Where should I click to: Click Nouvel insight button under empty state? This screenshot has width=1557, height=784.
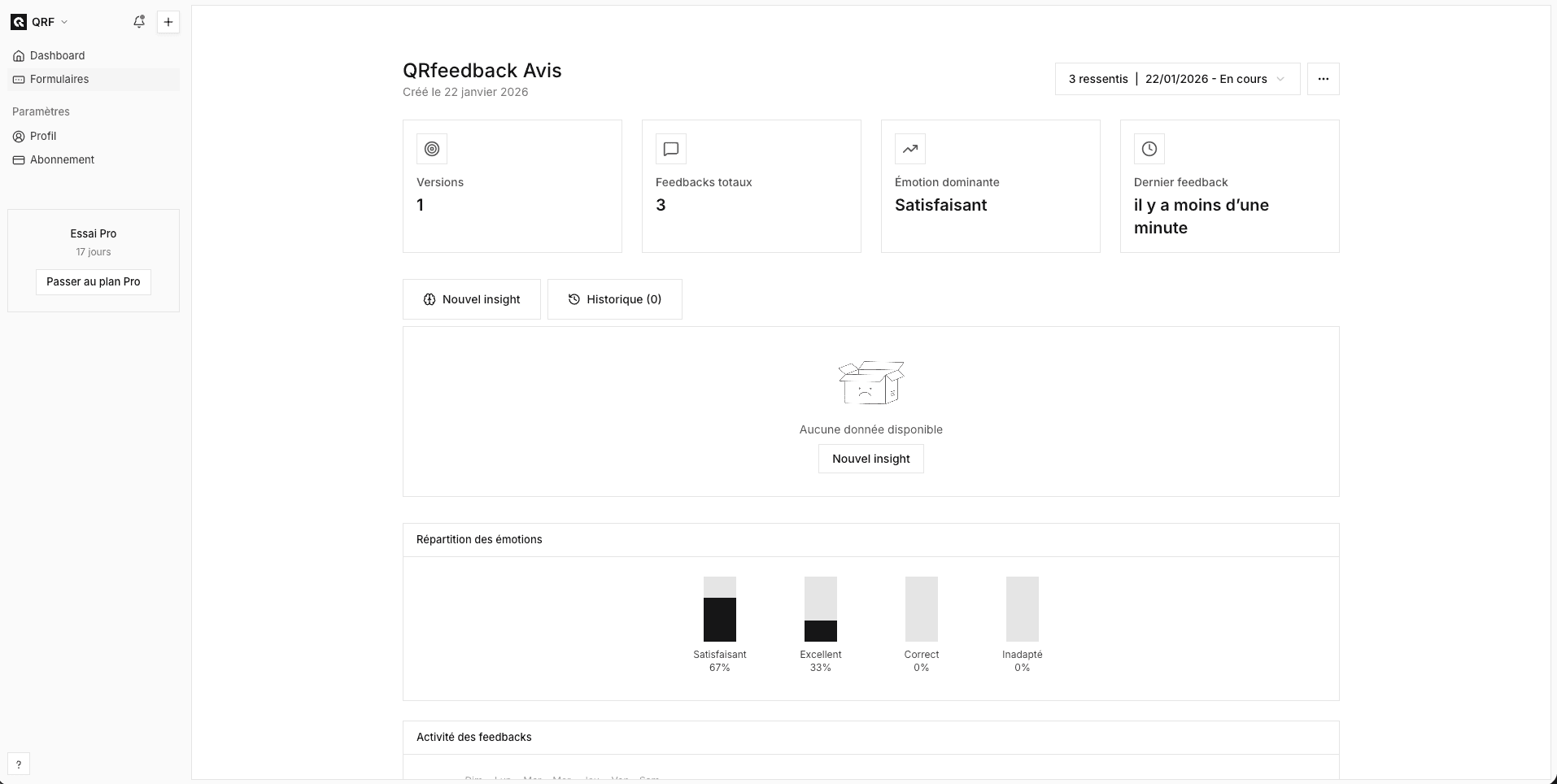(x=870, y=459)
